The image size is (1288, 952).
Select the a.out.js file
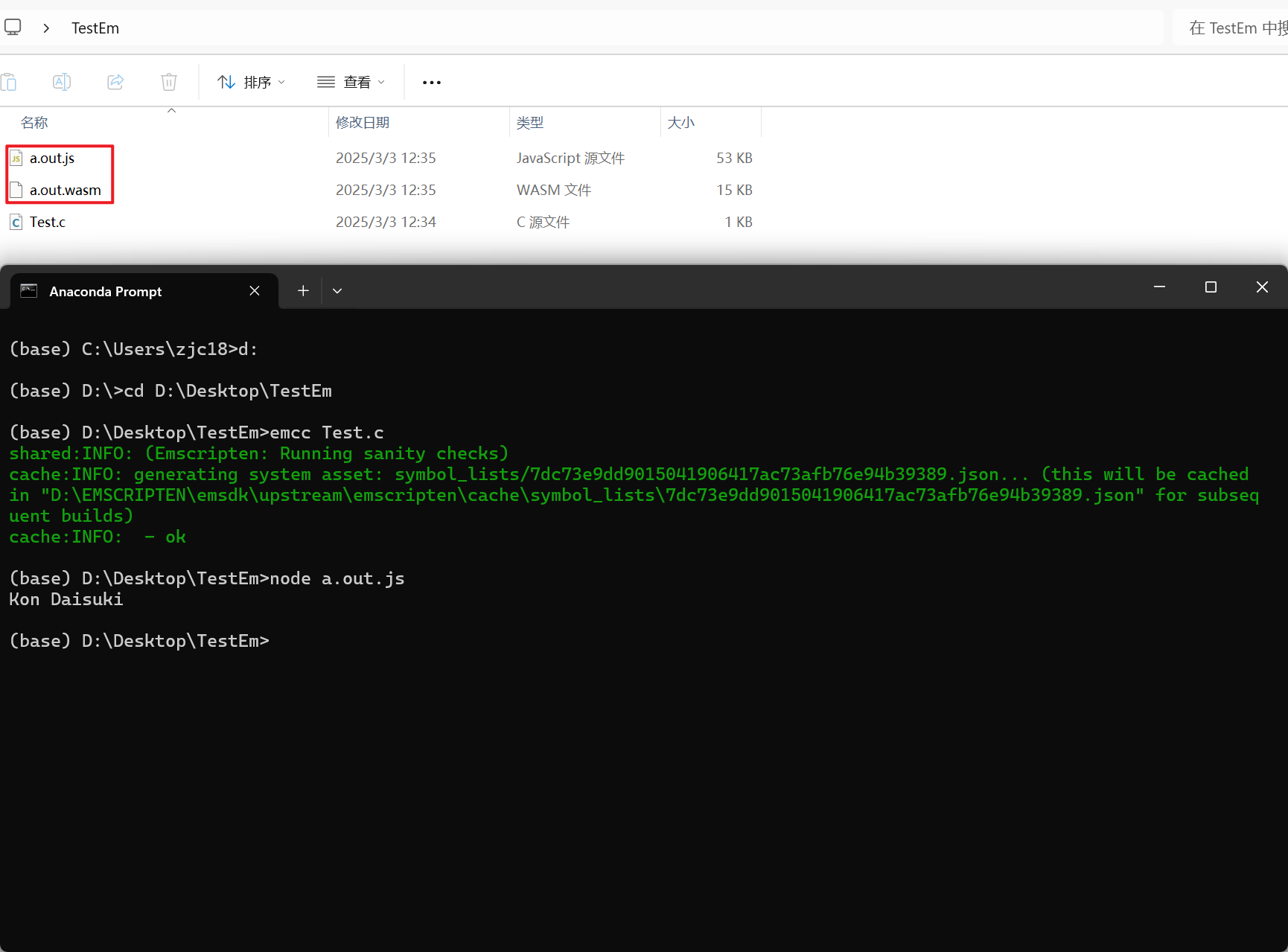tap(52, 159)
